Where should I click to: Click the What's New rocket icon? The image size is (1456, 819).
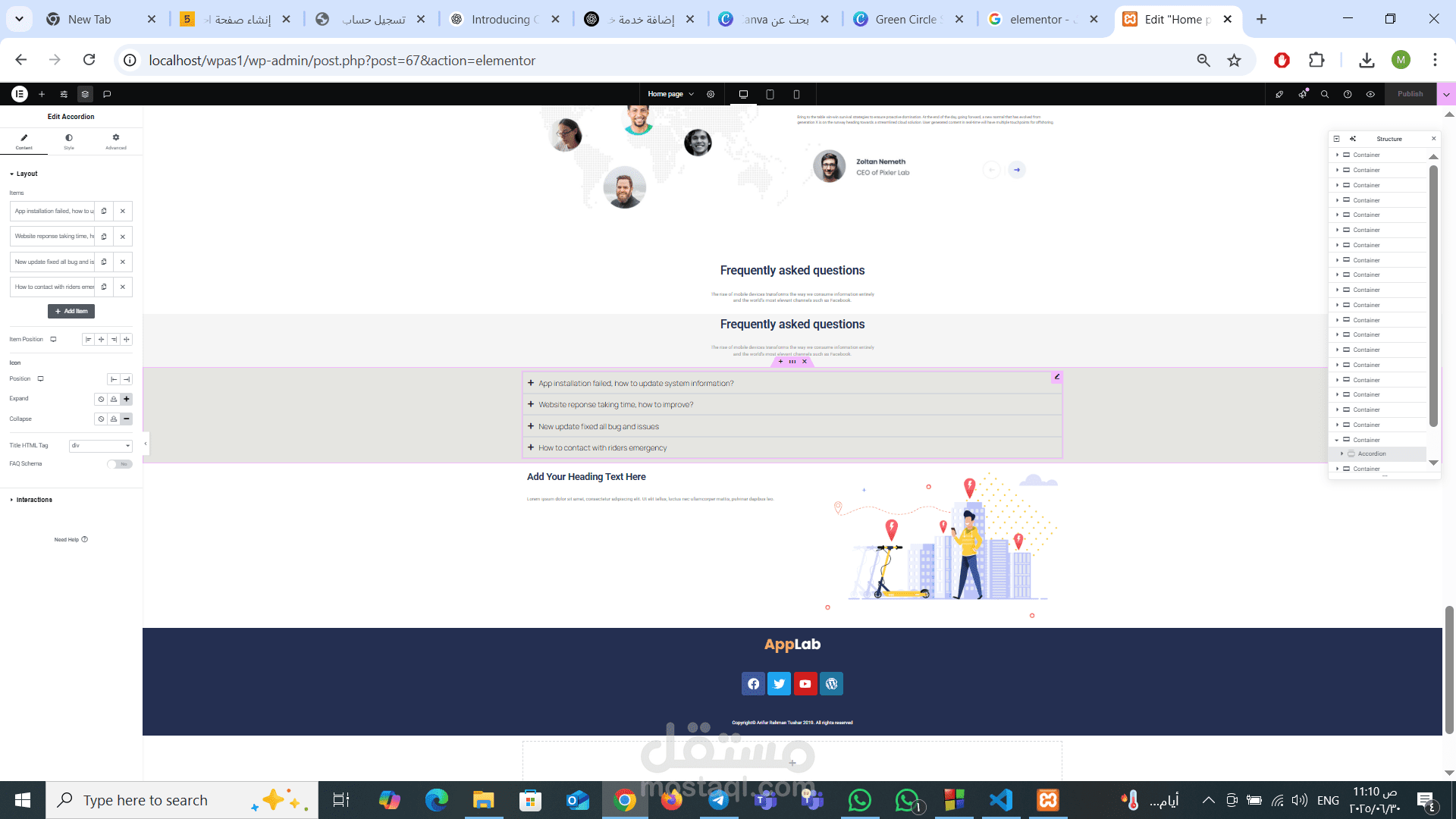(1279, 94)
